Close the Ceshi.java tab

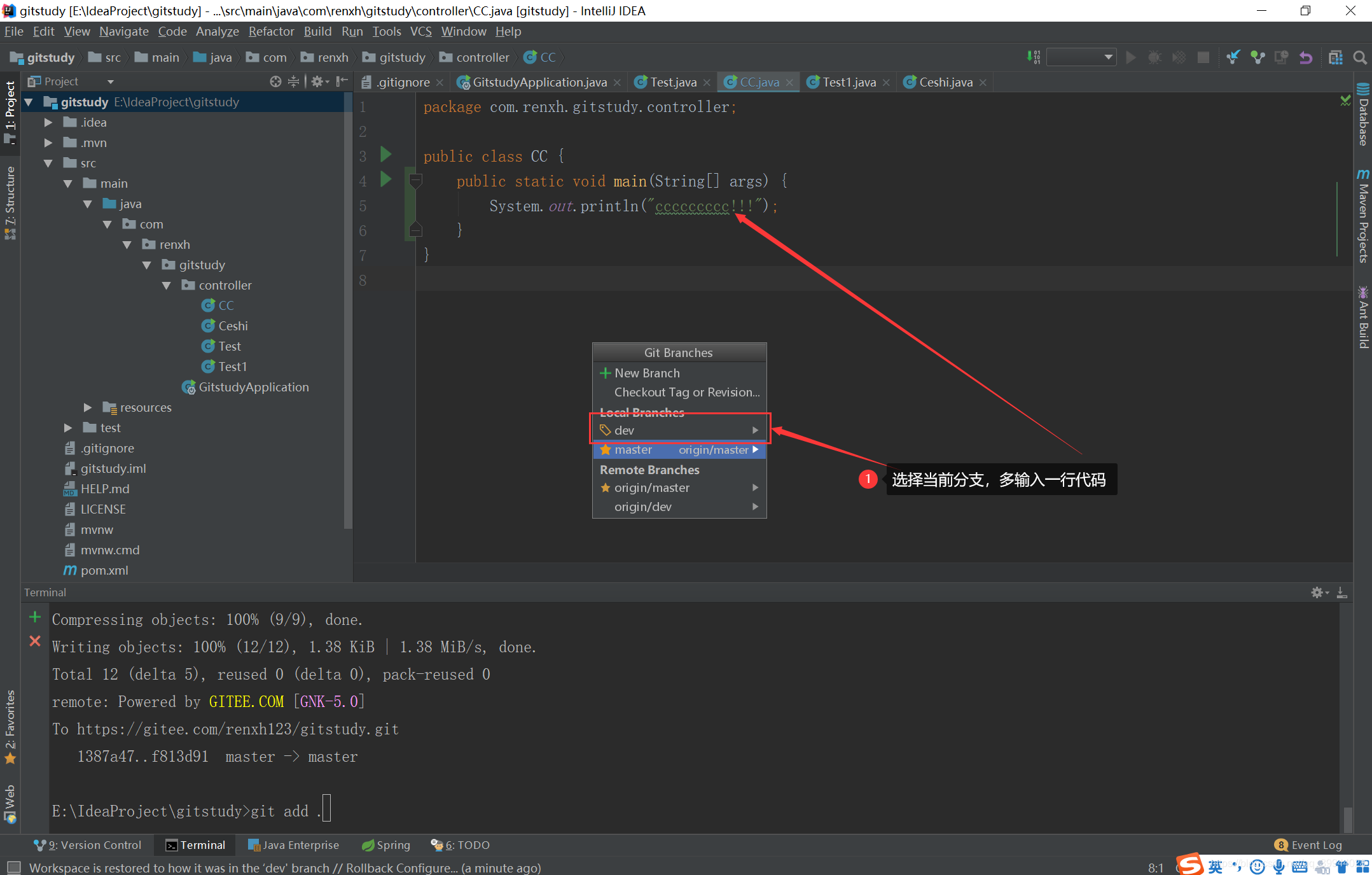[x=983, y=83]
